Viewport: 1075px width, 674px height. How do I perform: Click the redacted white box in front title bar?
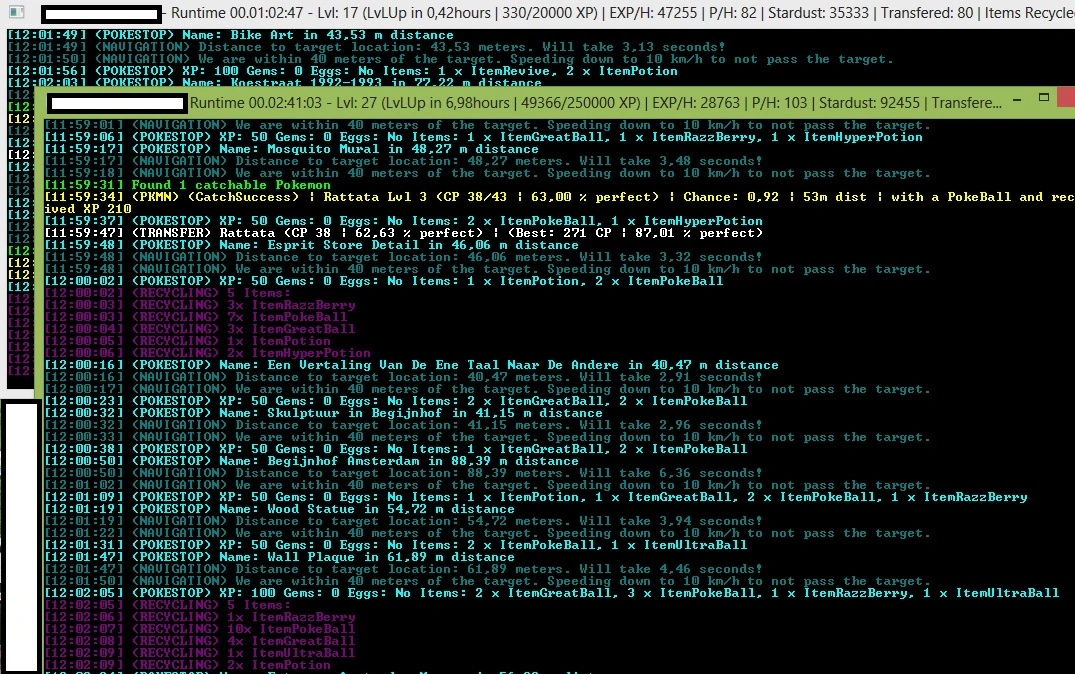tap(118, 104)
